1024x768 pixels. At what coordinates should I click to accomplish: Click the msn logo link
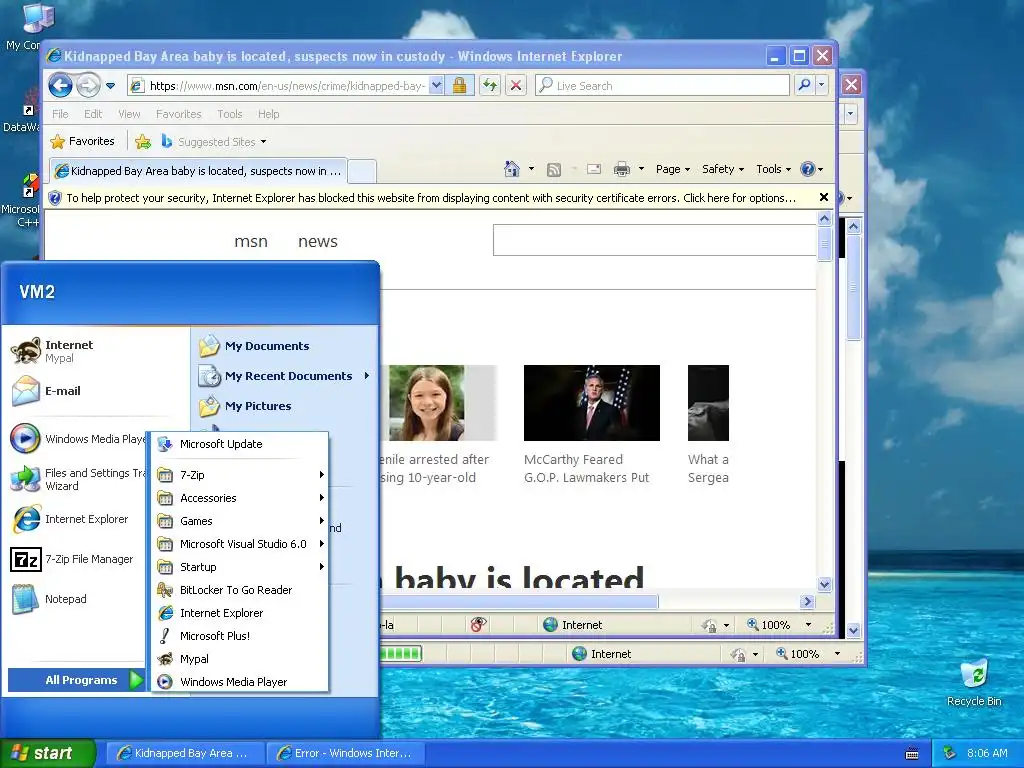(251, 242)
